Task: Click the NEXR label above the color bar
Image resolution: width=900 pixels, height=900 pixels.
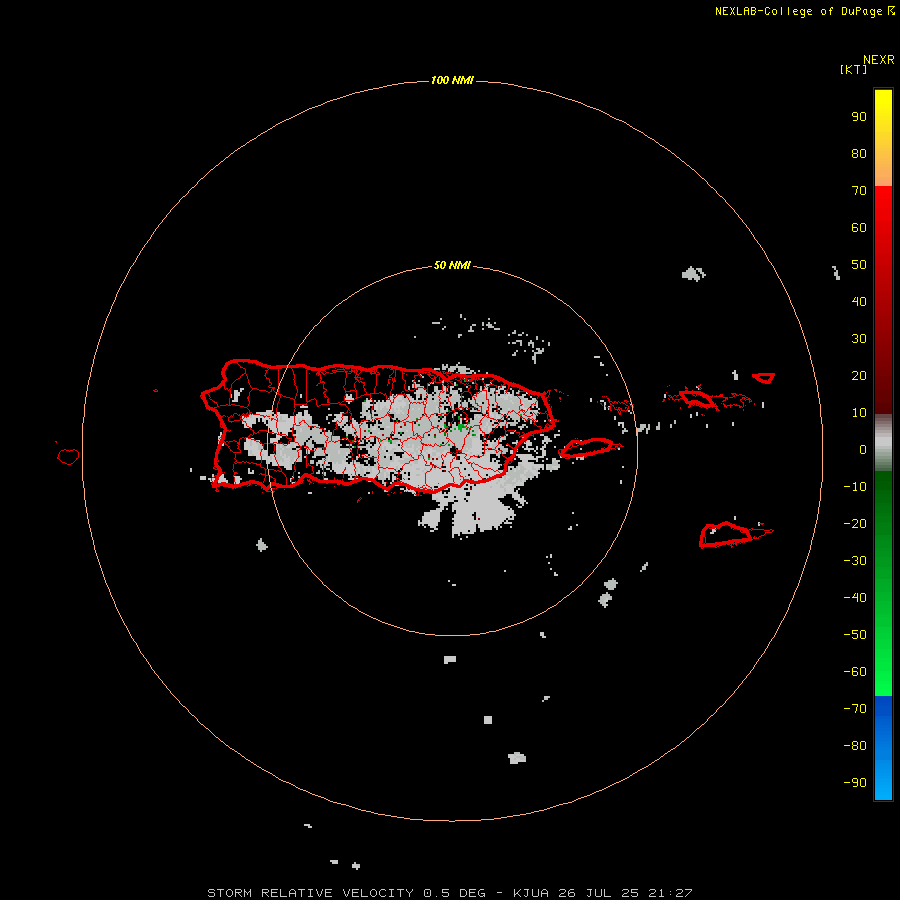Action: [x=879, y=60]
